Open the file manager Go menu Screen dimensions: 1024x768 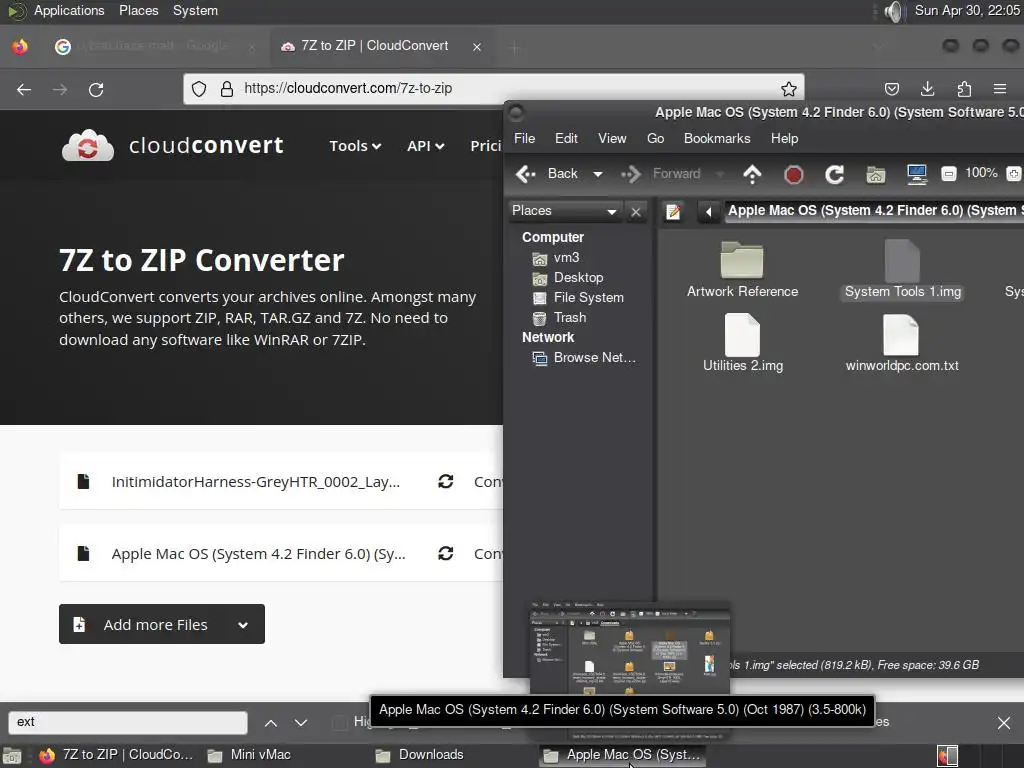coord(655,138)
